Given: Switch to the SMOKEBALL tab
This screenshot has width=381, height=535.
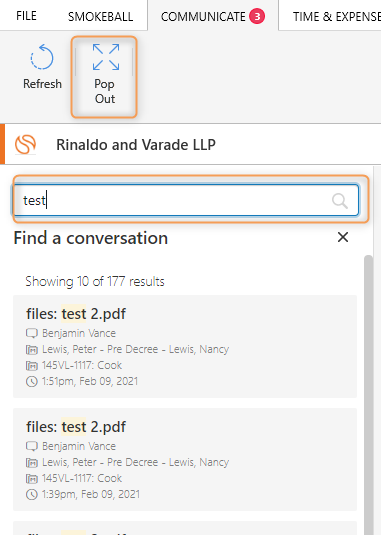Looking at the screenshot, I should tap(100, 16).
